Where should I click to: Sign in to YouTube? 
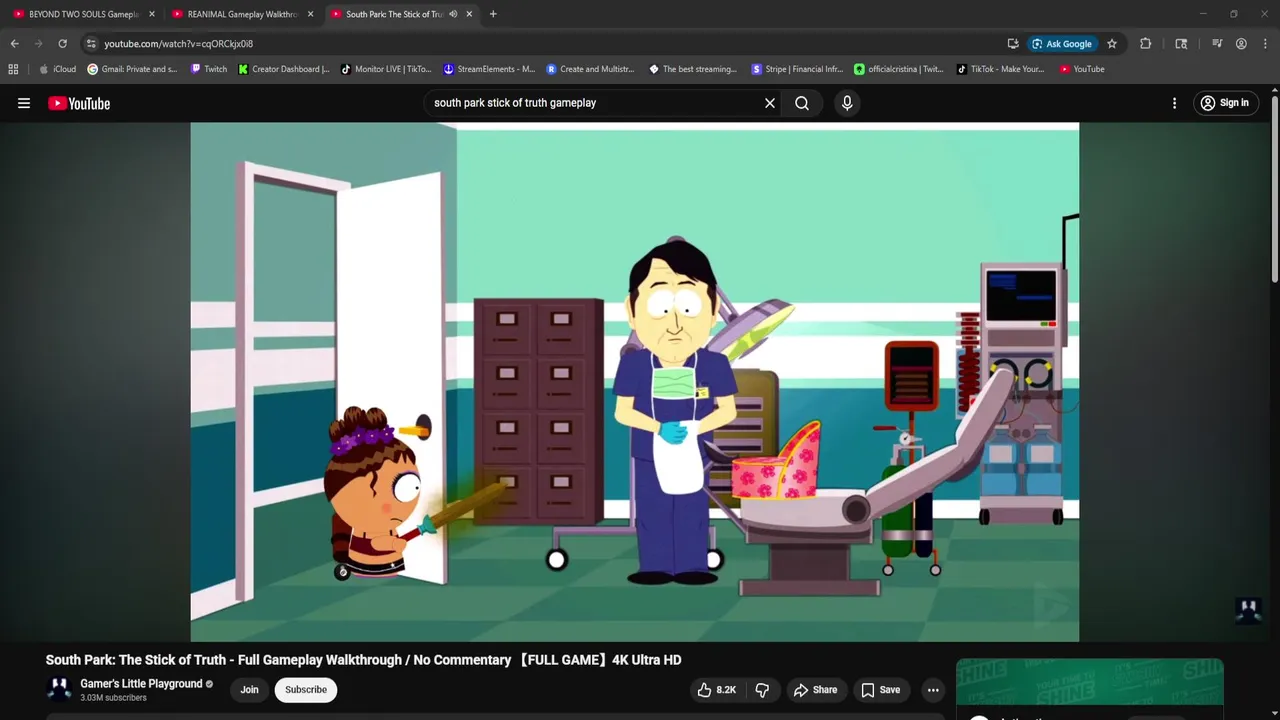[x=1225, y=103]
